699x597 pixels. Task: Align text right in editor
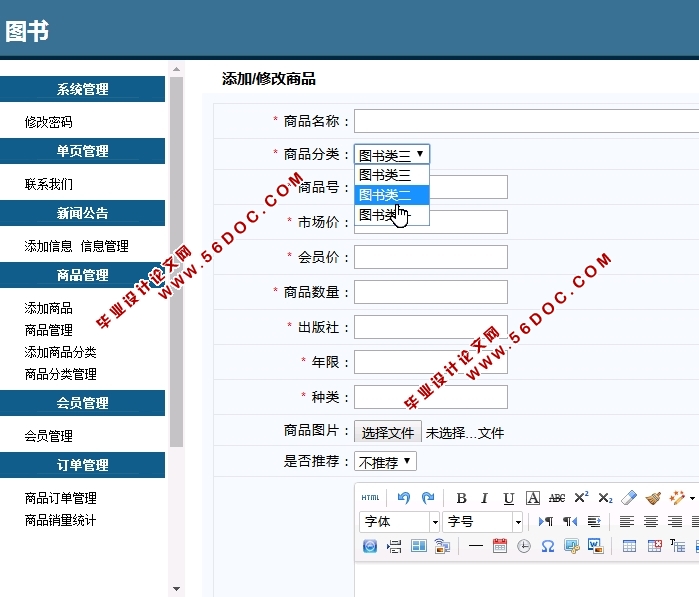click(675, 521)
